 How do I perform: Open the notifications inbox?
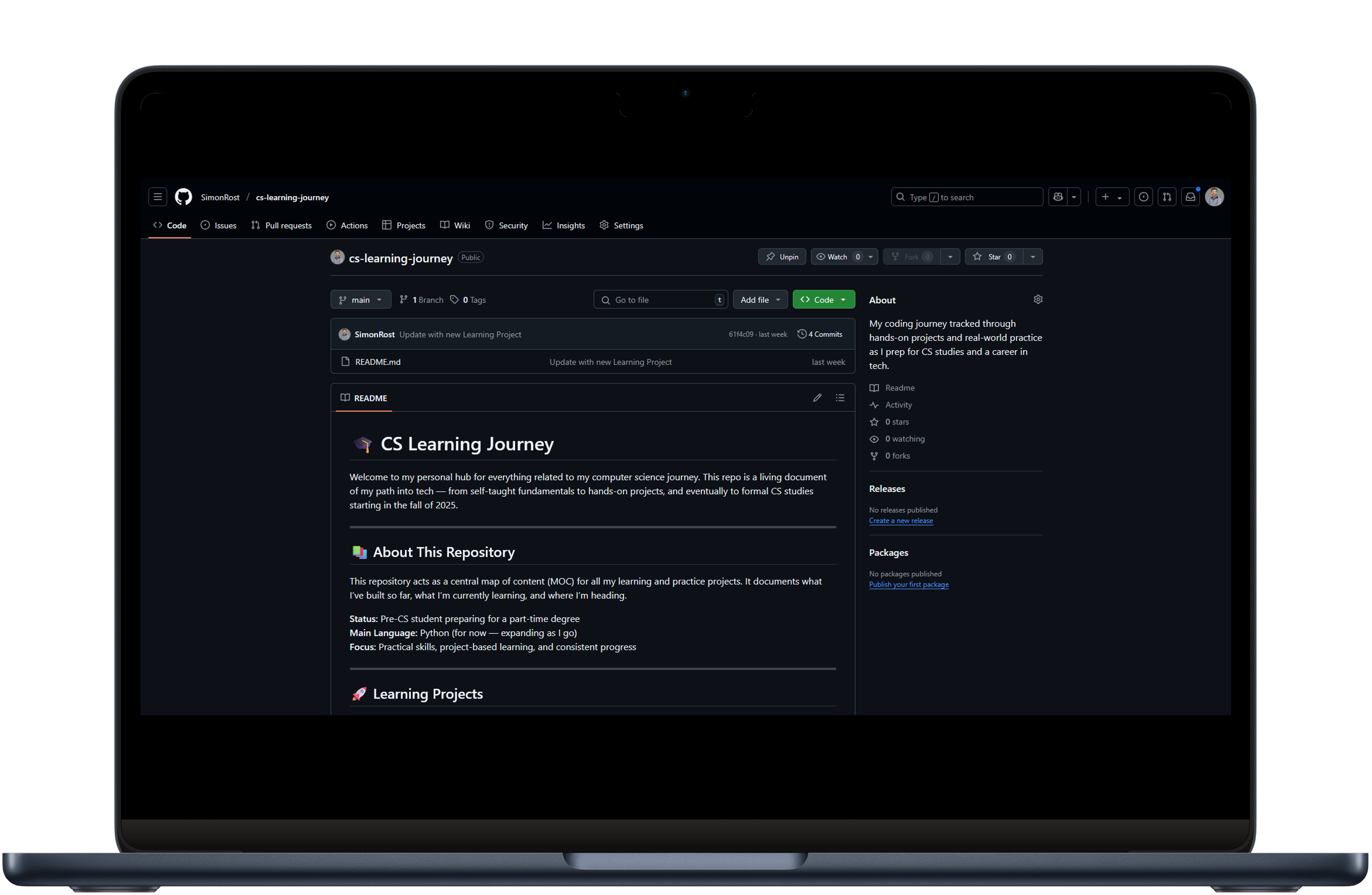point(1190,197)
